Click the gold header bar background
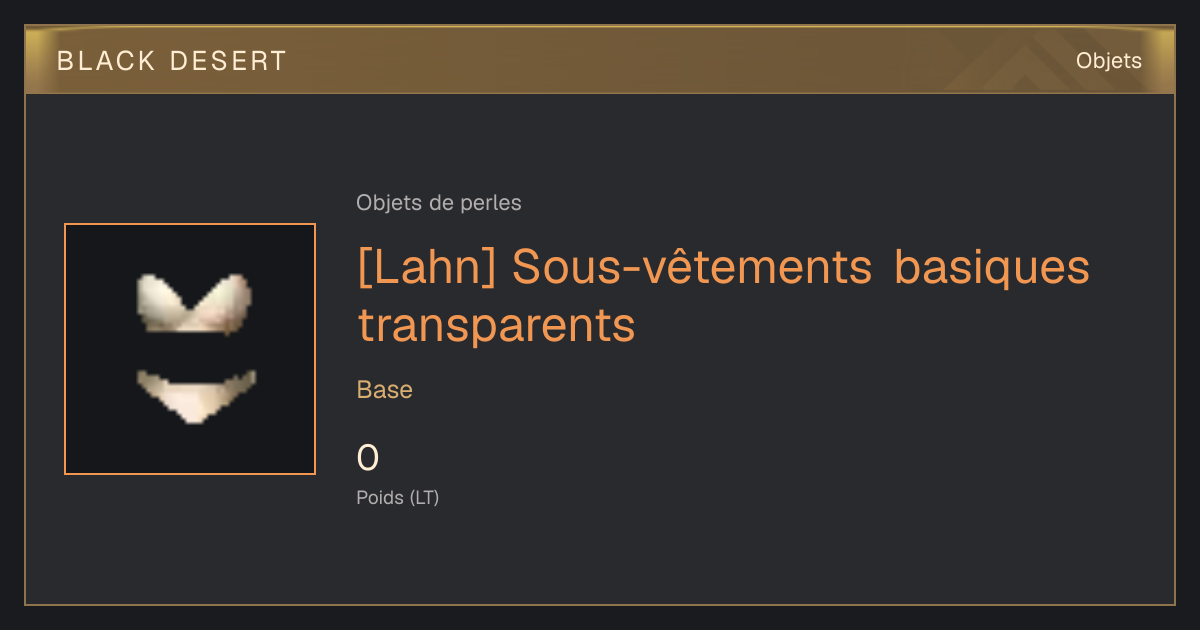The width and height of the screenshot is (1200, 630). click(600, 61)
